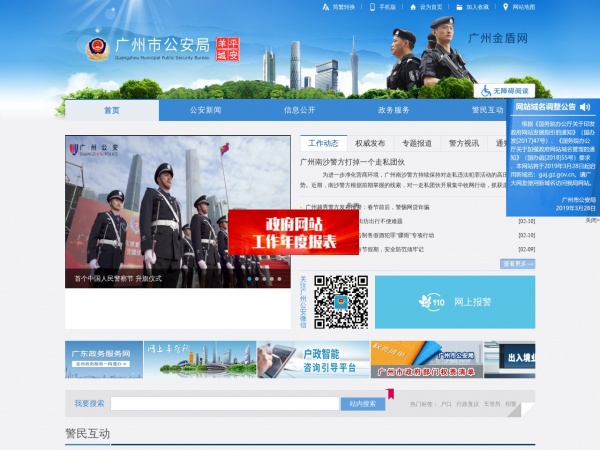Open the 手机版 mobile version link
Viewport: 600px width, 450px height.
tap(387, 7)
